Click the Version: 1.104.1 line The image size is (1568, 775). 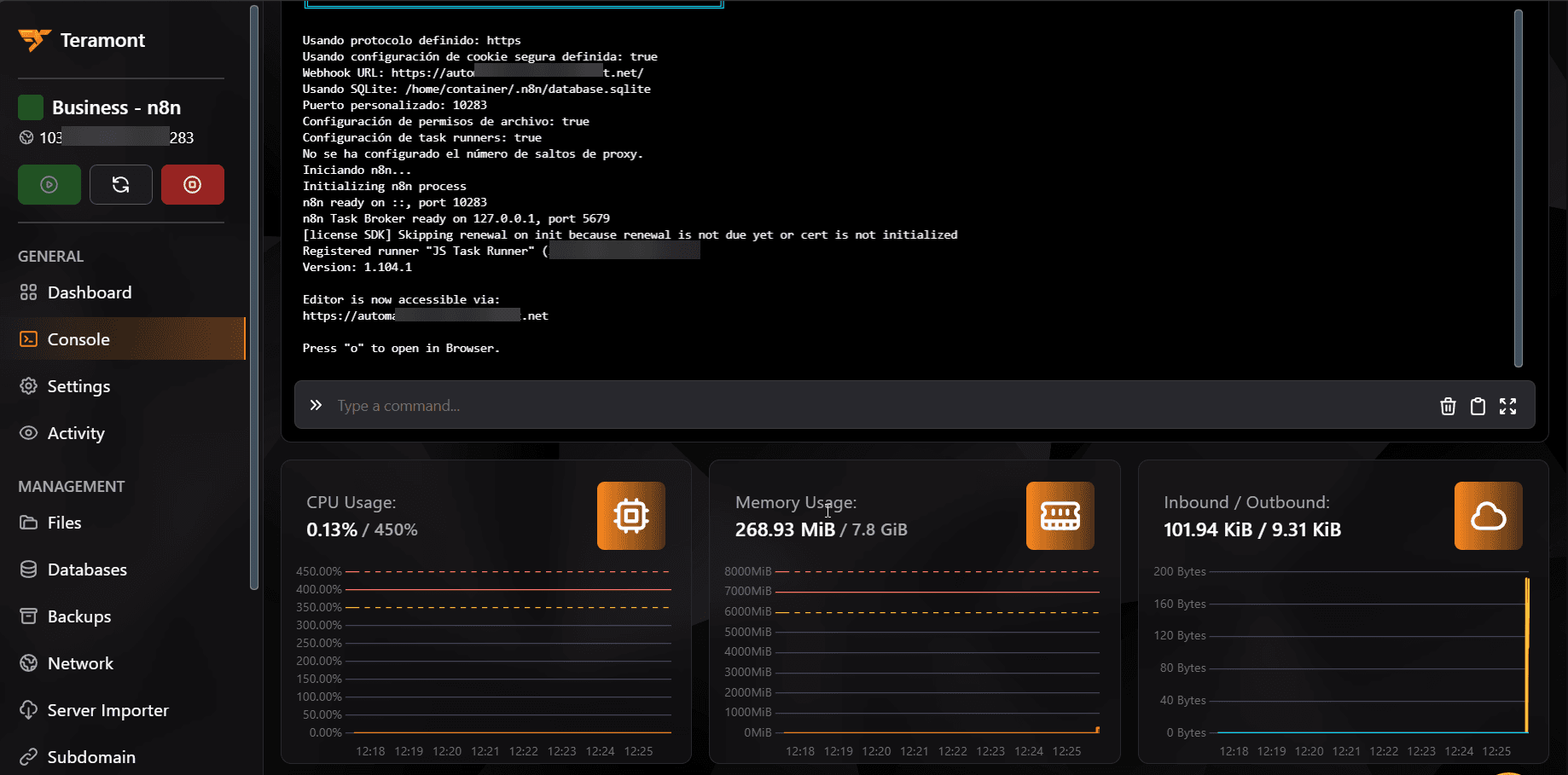tap(357, 267)
